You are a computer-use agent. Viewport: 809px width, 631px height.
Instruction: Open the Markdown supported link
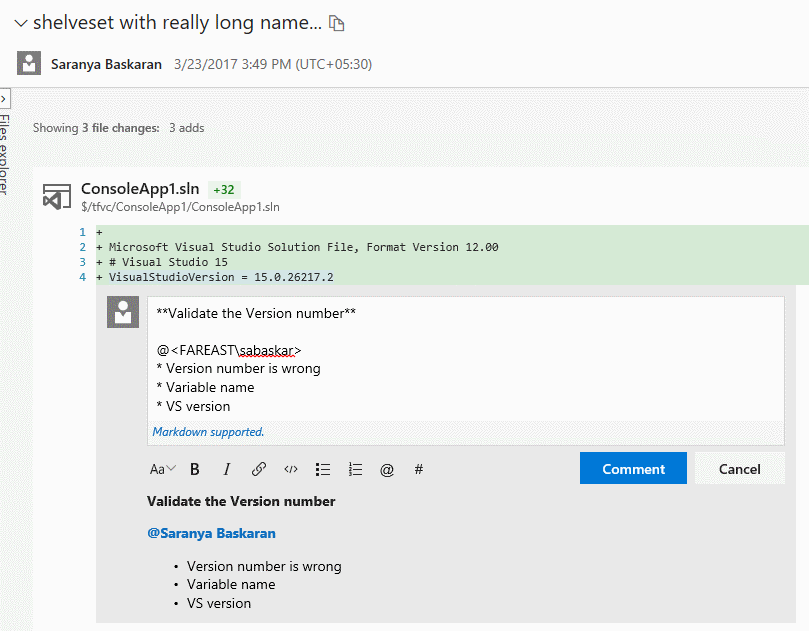click(207, 431)
